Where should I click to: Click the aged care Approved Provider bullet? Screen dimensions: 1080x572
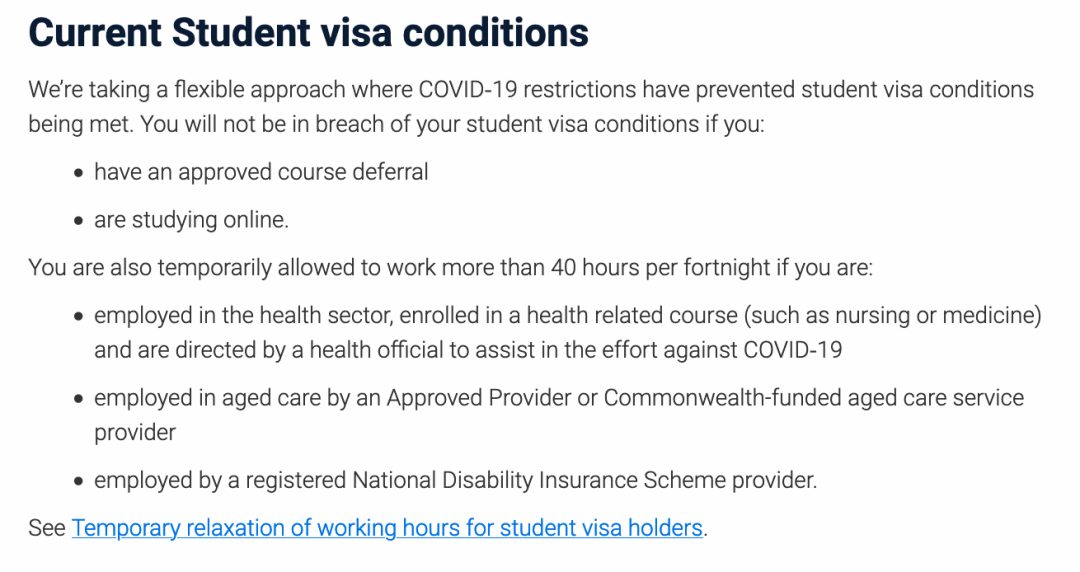click(x=559, y=415)
